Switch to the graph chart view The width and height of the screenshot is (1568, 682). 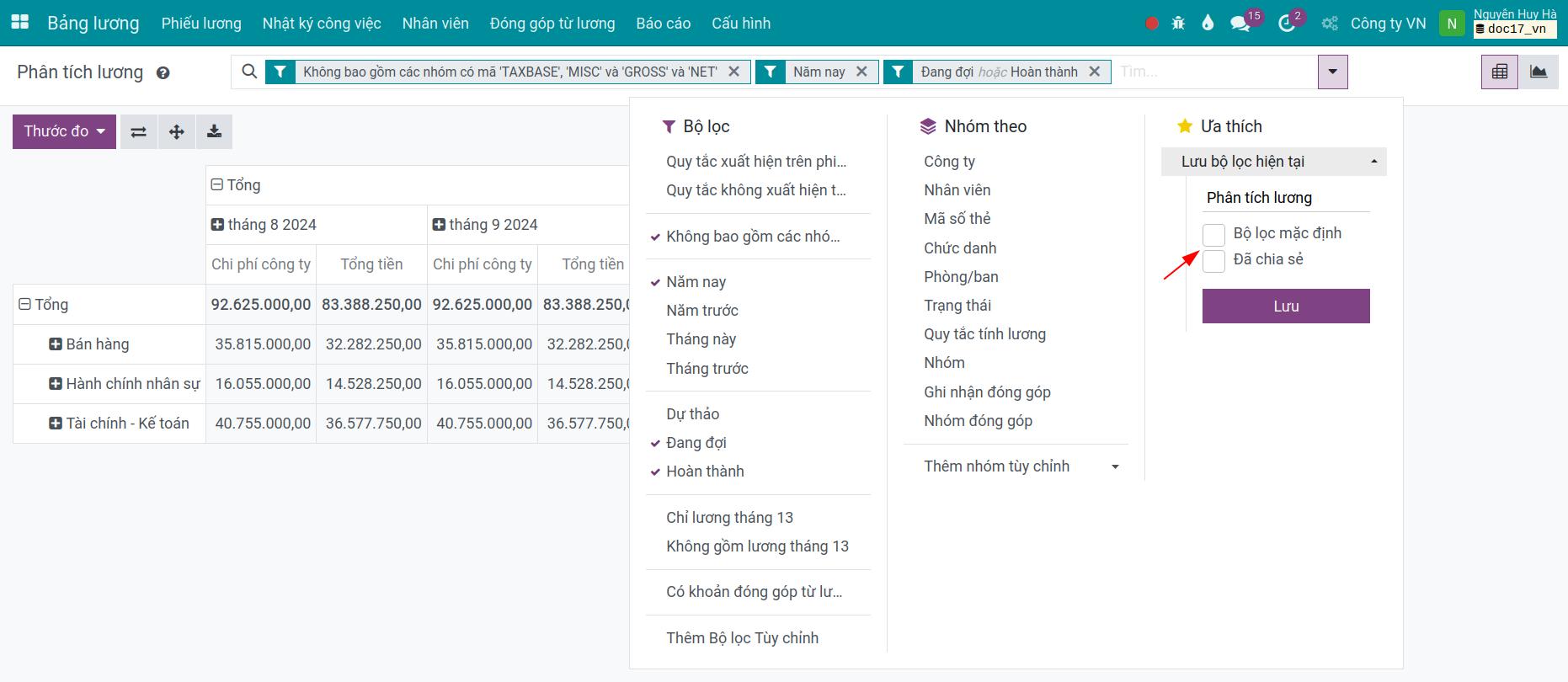pyautogui.click(x=1539, y=72)
